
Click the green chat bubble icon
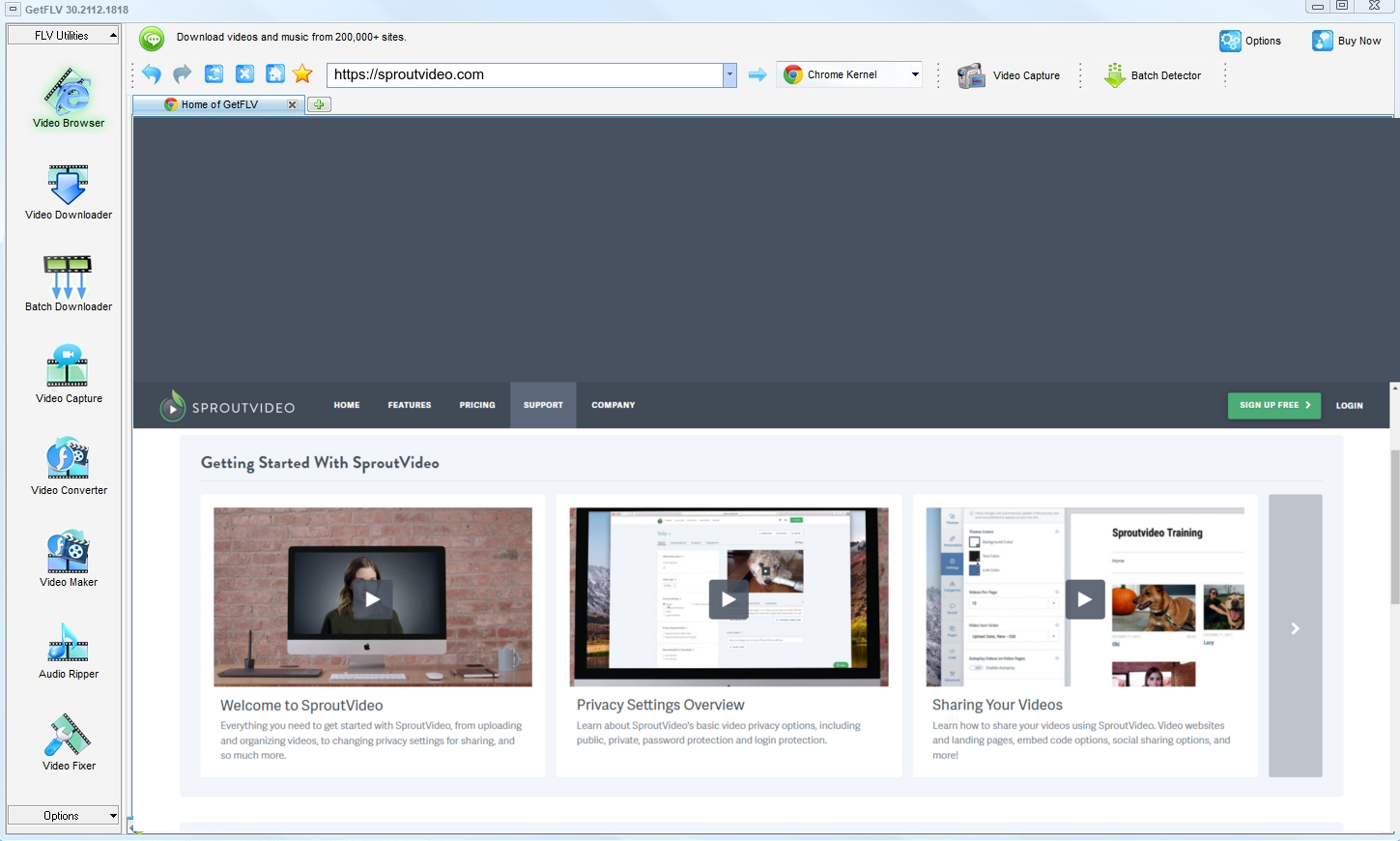pos(152,39)
